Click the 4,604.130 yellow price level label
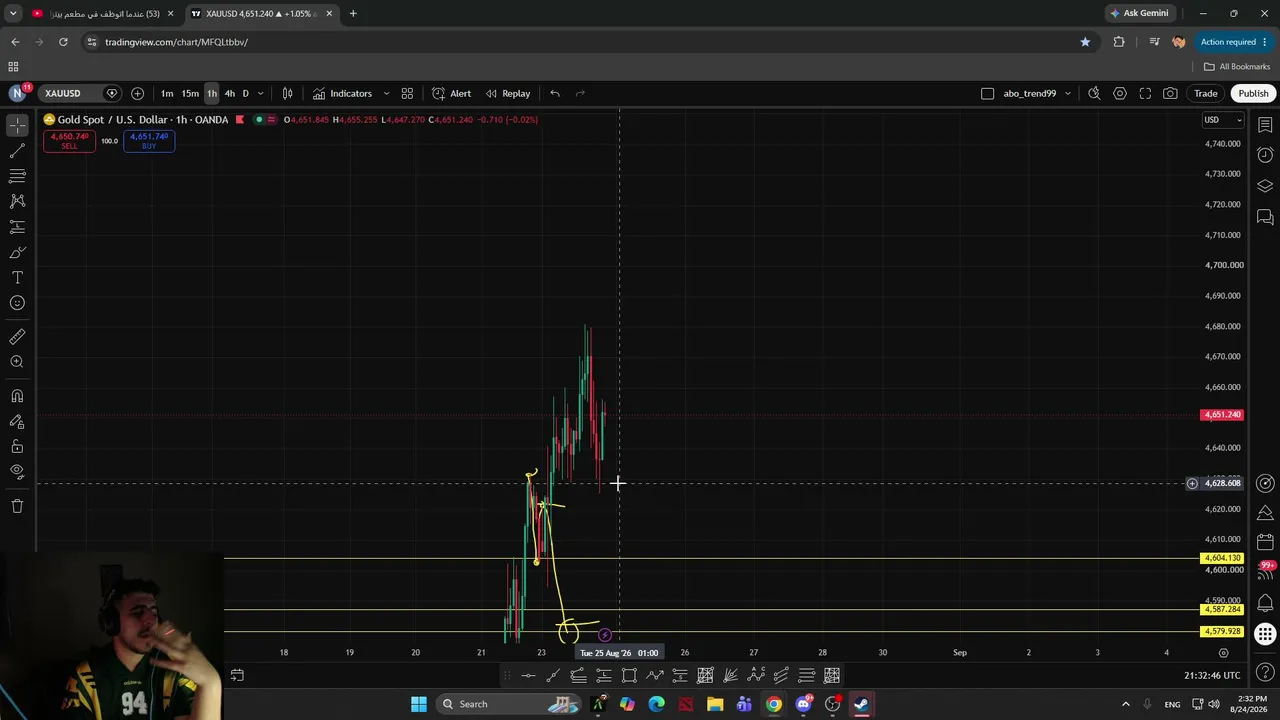This screenshot has width=1280, height=720. coord(1222,558)
